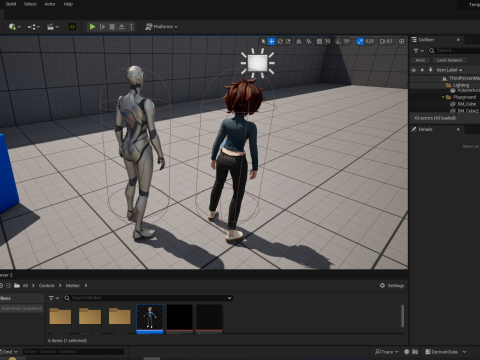
Task: Open rotation snap value 10°
Action: [347, 41]
